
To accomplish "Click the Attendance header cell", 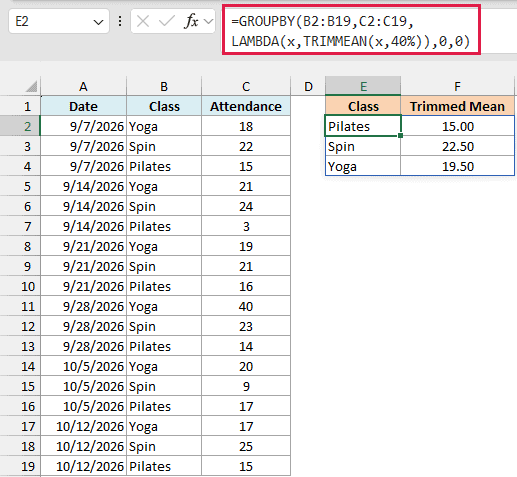I will [x=246, y=106].
